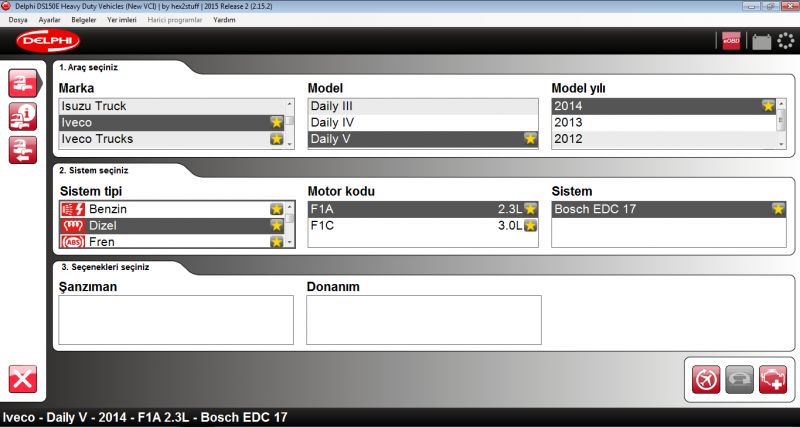Select F1C engine code

tap(423, 225)
